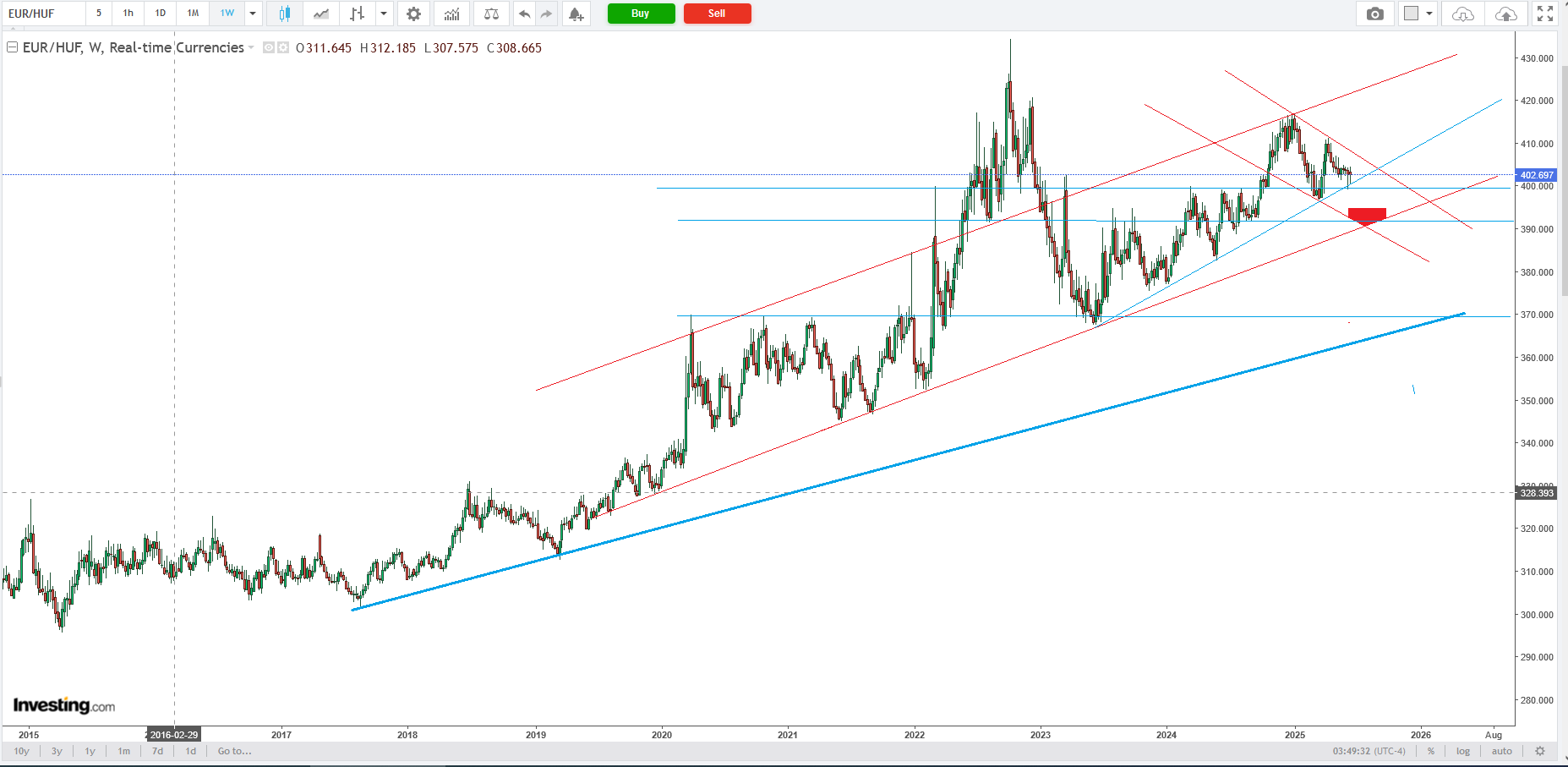Create a price alert with bell icon
This screenshot has width=1568, height=767.
point(576,14)
